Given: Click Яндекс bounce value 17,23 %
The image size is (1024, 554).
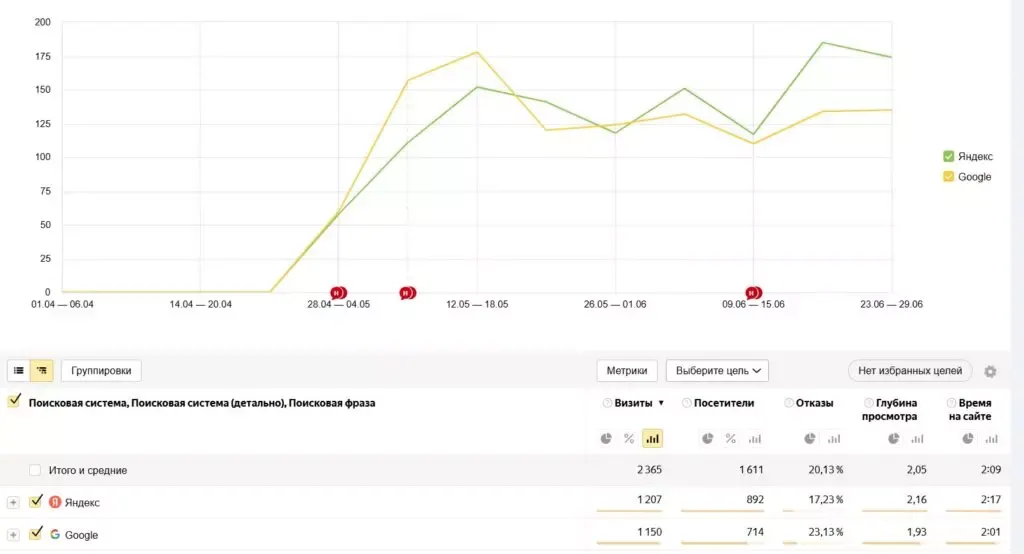Looking at the screenshot, I should (825, 500).
